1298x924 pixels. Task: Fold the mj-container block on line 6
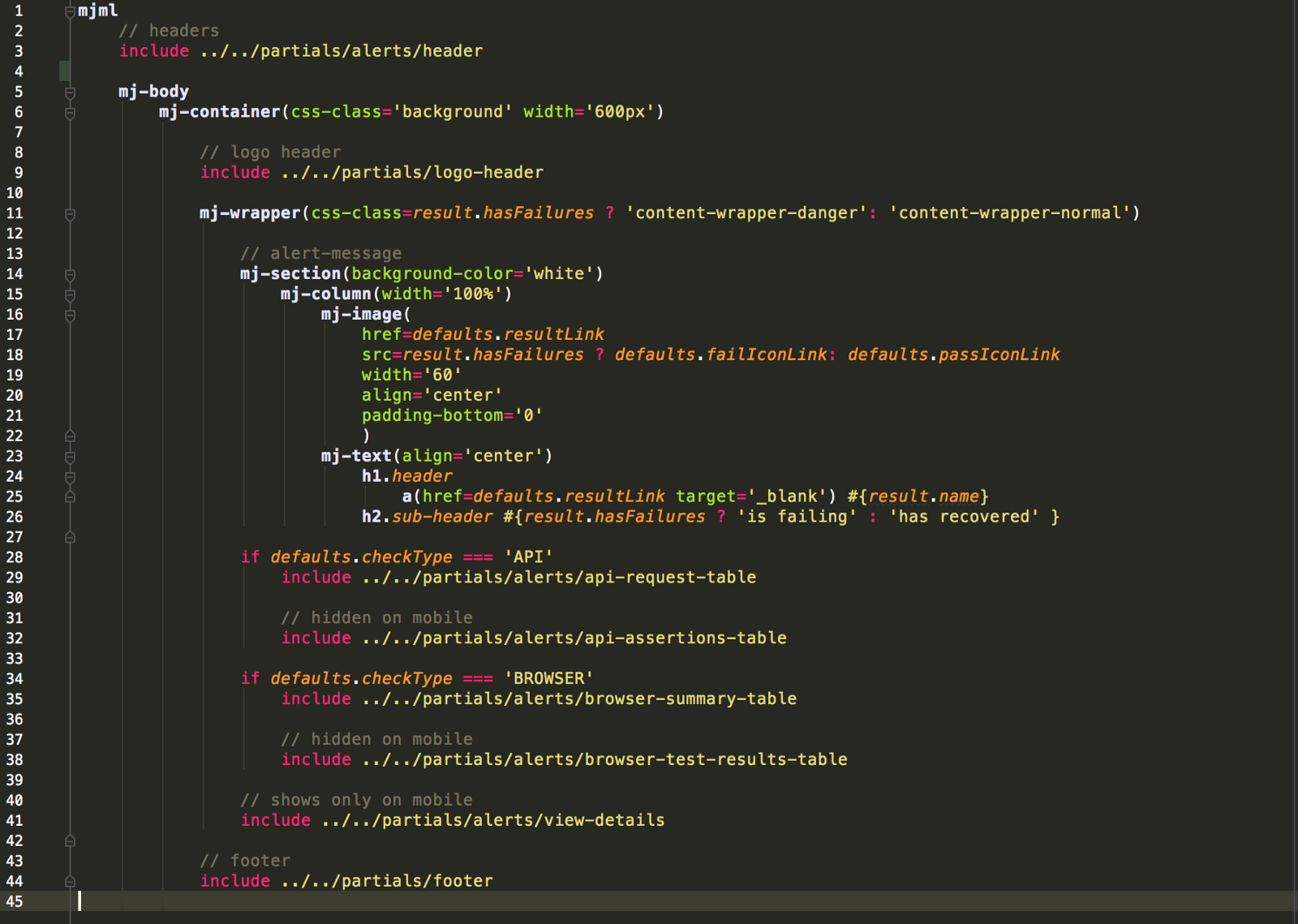click(x=71, y=113)
